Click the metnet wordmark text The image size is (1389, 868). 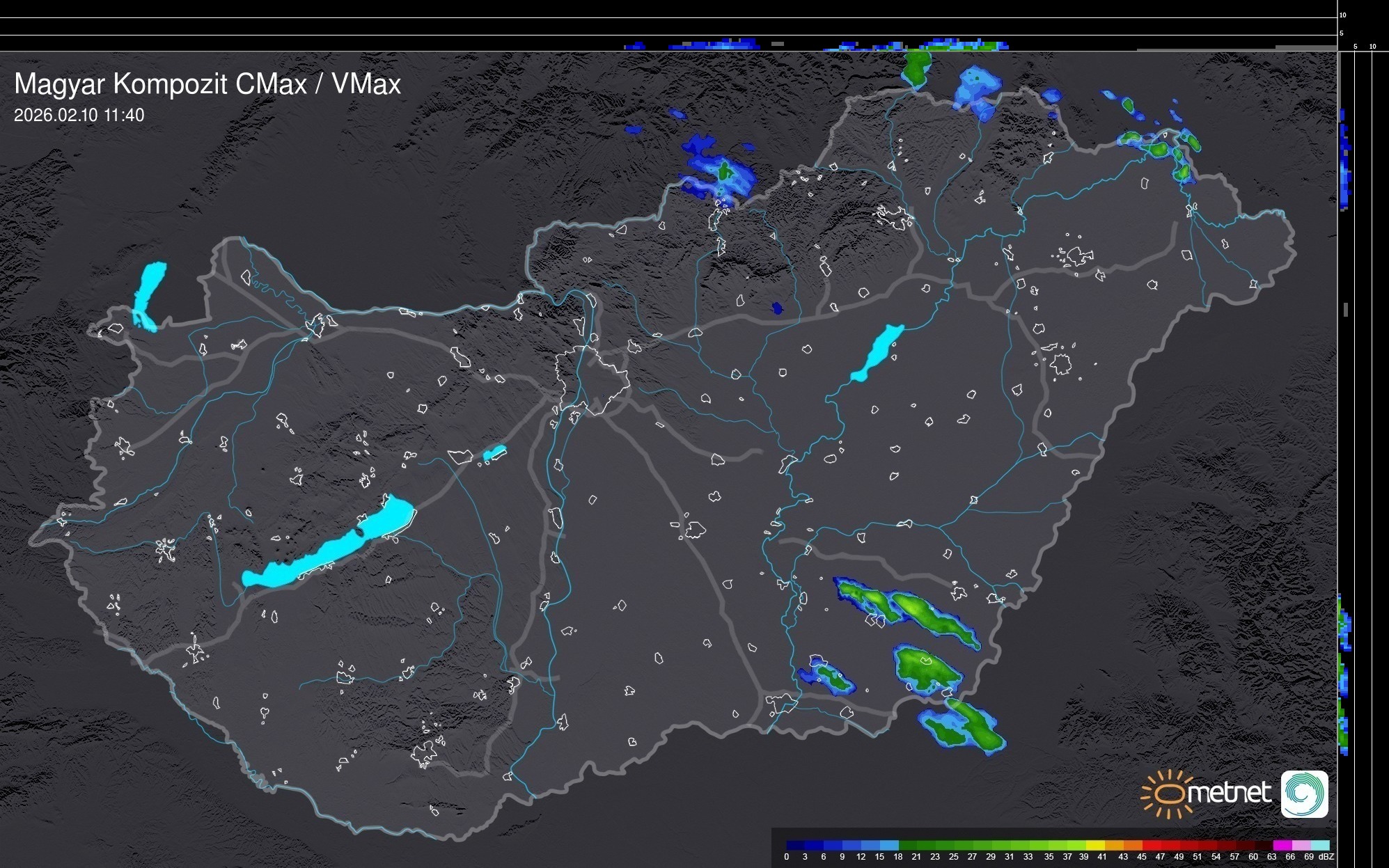point(1228,794)
